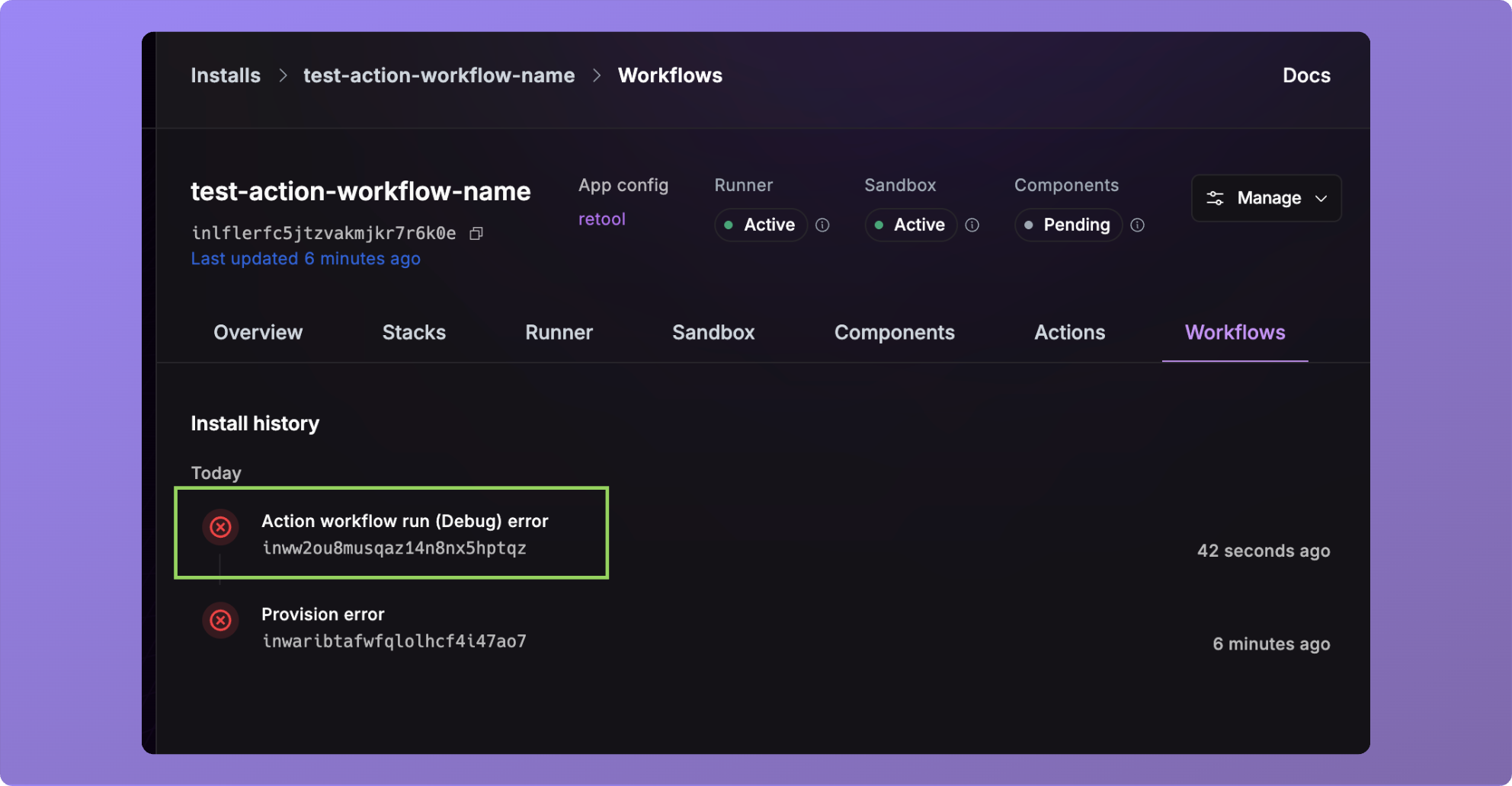Click the Today date label
Viewport: 1512px width, 786px height.
point(216,473)
